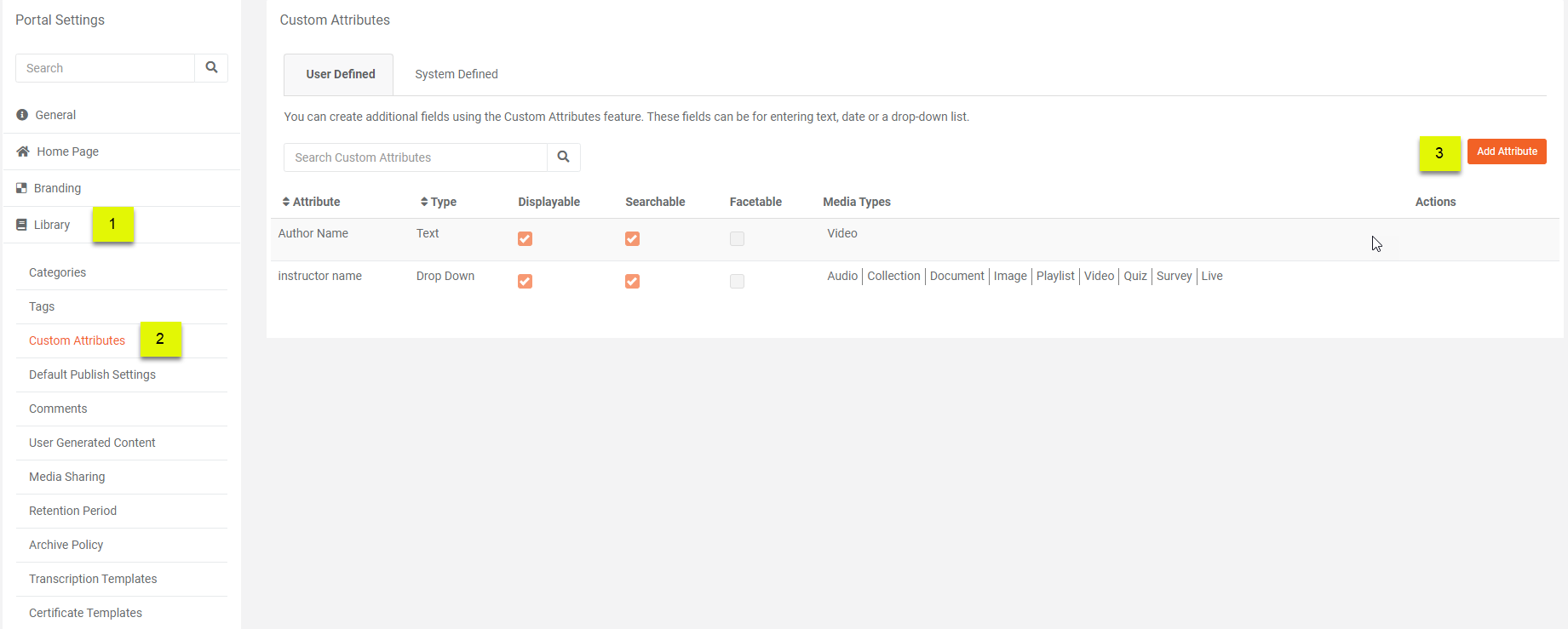The image size is (1568, 629).
Task: Click the Custom Attributes search magnifier icon
Action: click(563, 157)
